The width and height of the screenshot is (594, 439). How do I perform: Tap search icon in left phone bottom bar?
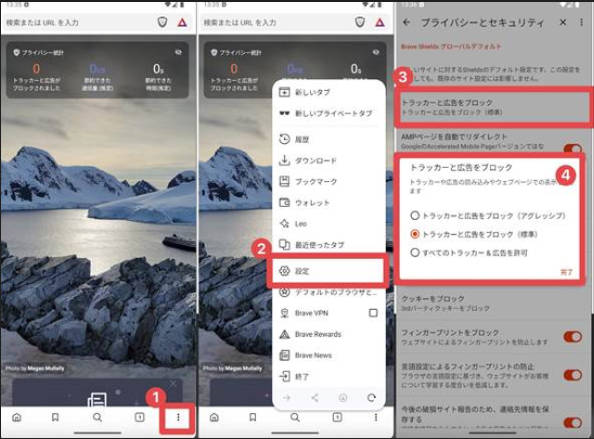click(x=97, y=417)
